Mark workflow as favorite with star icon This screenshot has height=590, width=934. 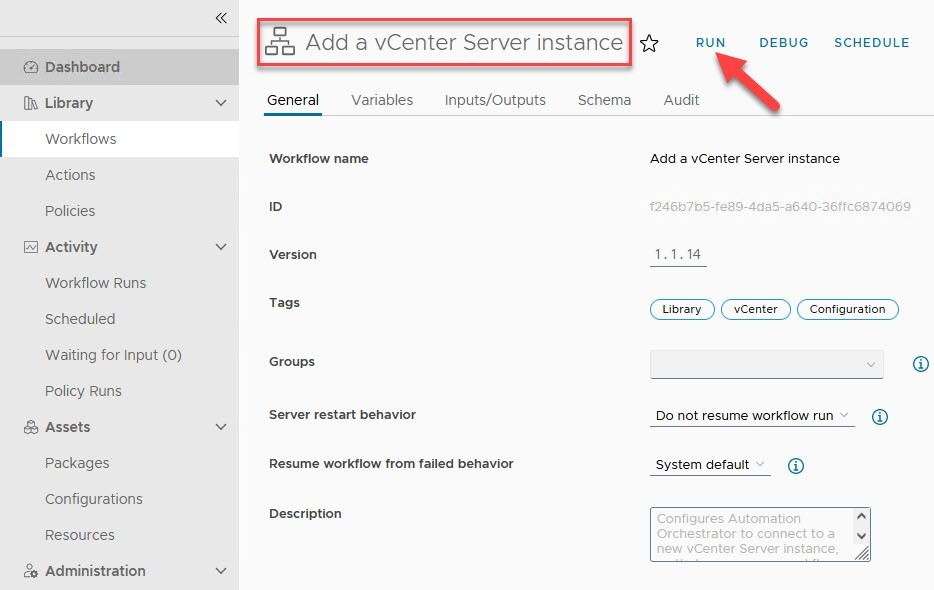(x=649, y=44)
